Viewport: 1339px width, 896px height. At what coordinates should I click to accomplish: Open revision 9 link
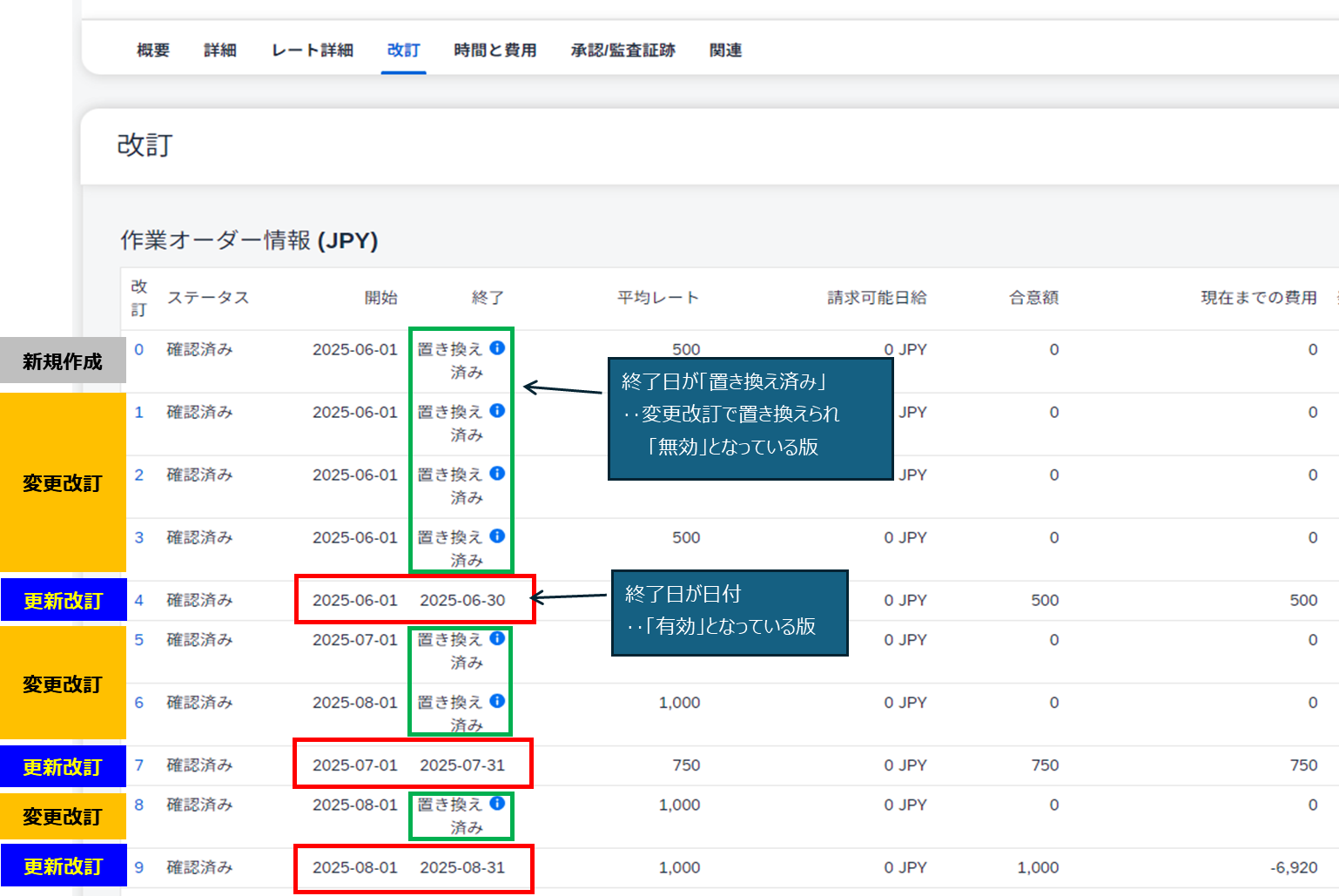pyautogui.click(x=139, y=868)
